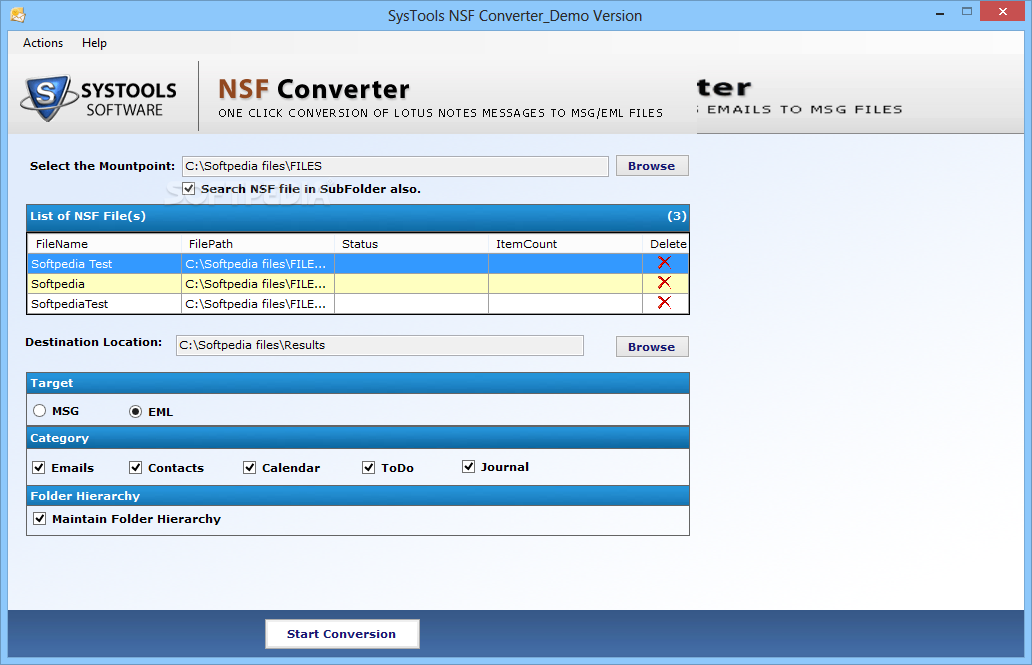Toggle the Calendar category checkbox
Viewport: 1032px width, 665px height.
[x=249, y=467]
